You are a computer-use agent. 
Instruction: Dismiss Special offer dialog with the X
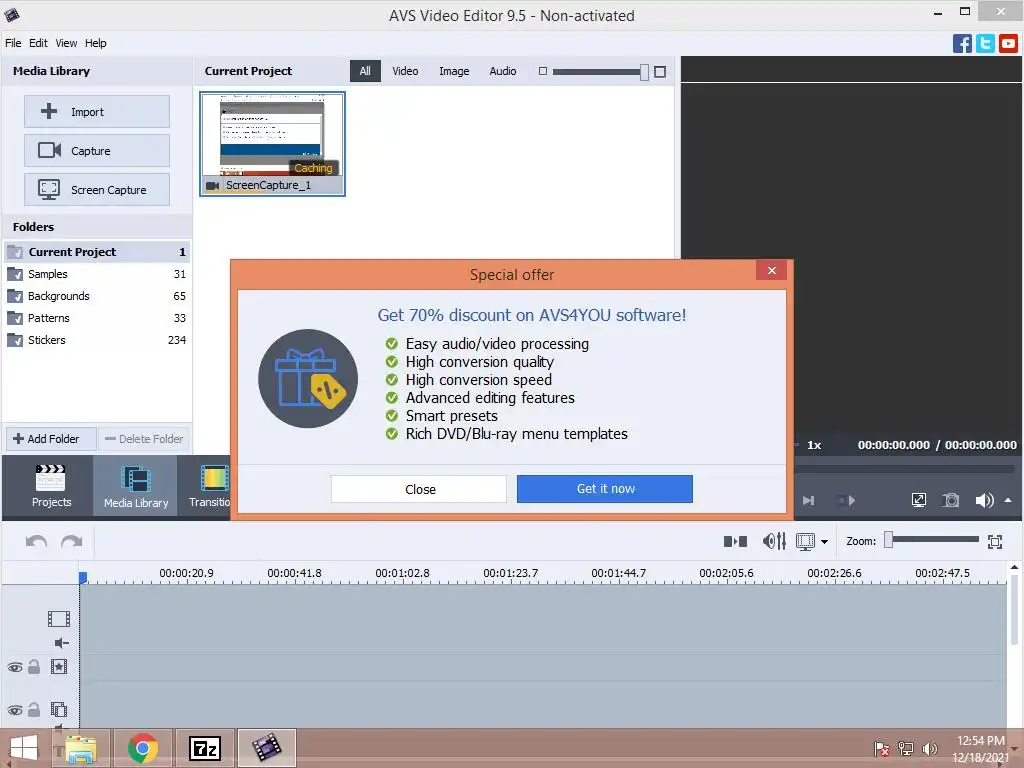coord(771,270)
